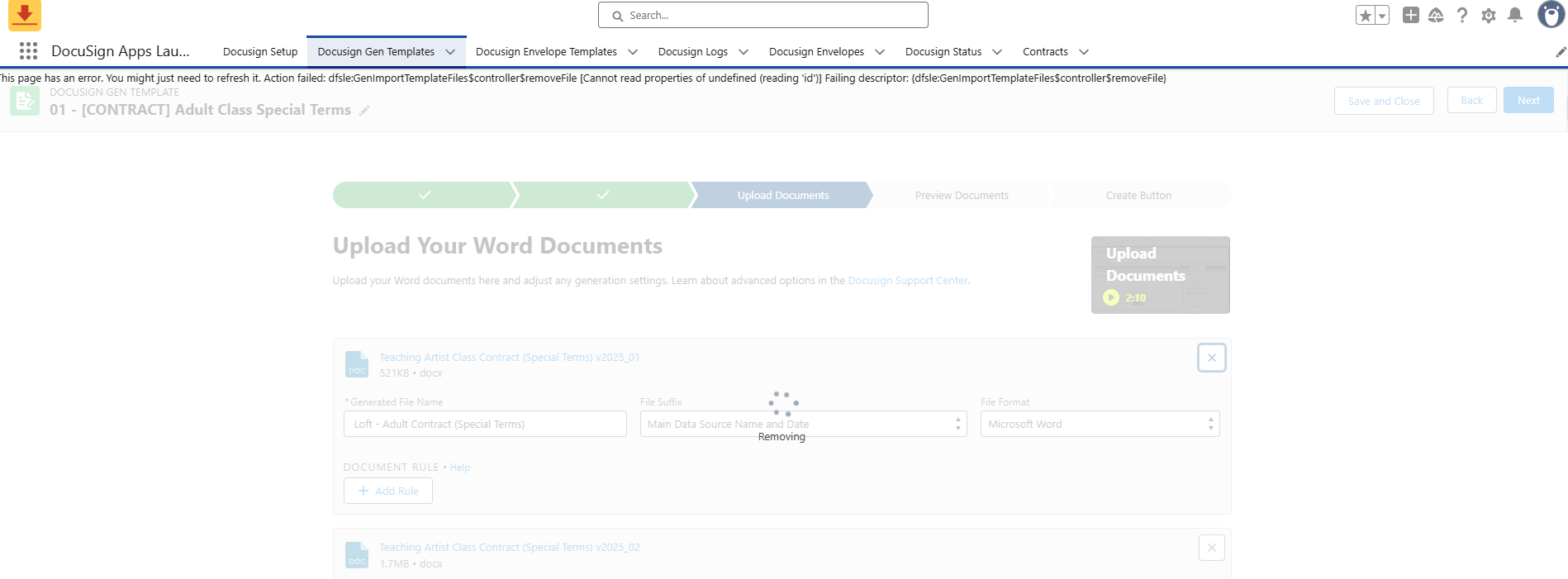Open Global Actions plus icon

pos(1411,15)
